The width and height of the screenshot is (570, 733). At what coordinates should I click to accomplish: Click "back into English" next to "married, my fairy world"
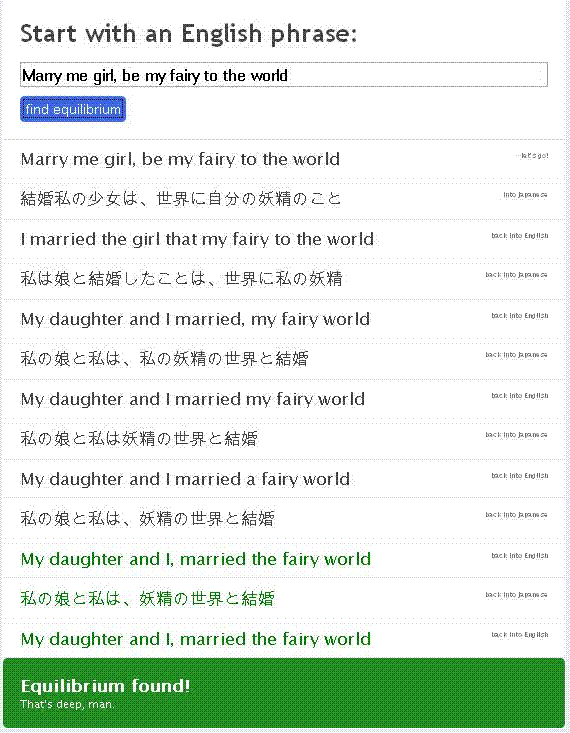tap(519, 316)
